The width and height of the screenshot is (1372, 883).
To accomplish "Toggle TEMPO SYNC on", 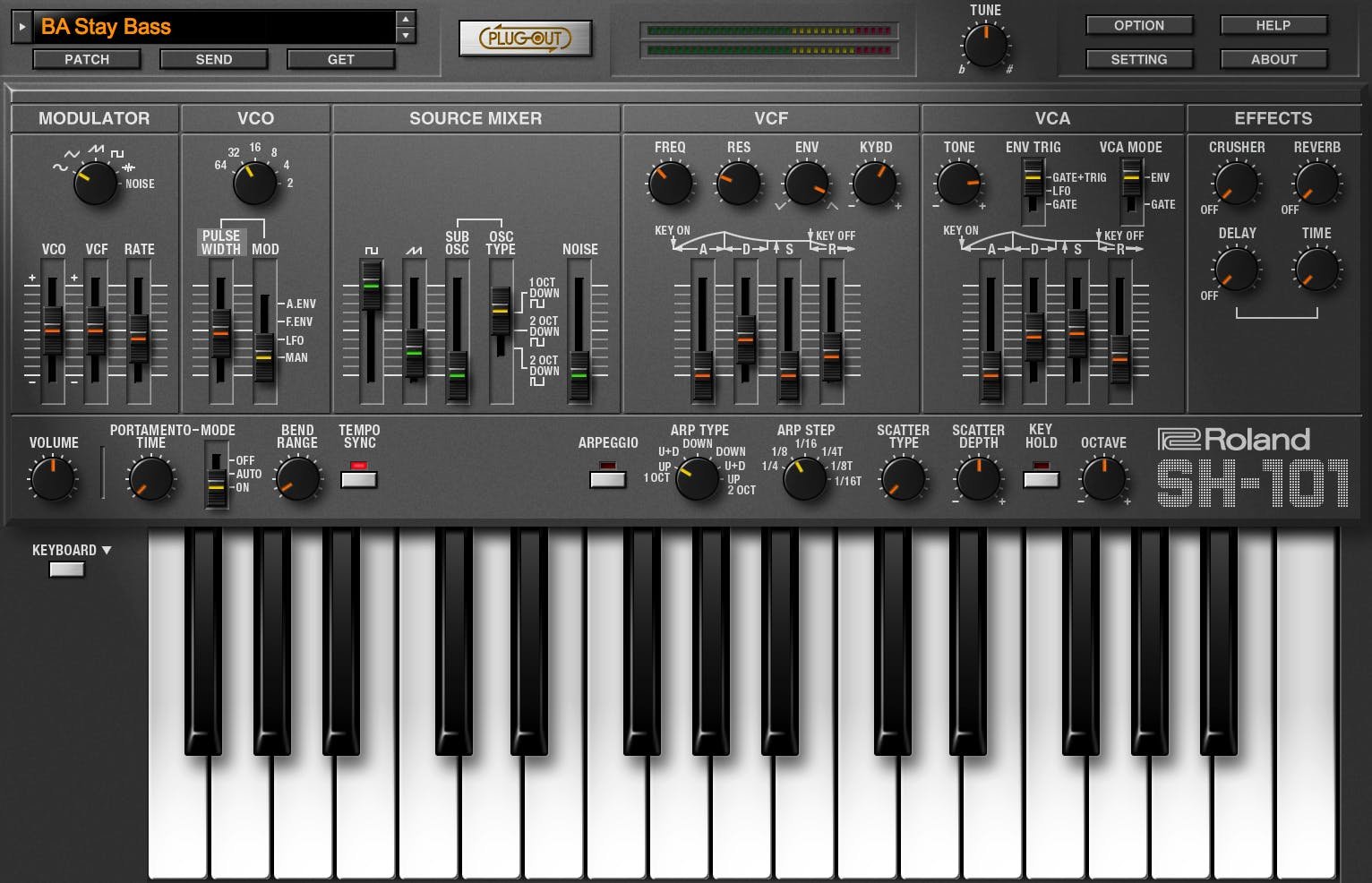I will point(357,477).
